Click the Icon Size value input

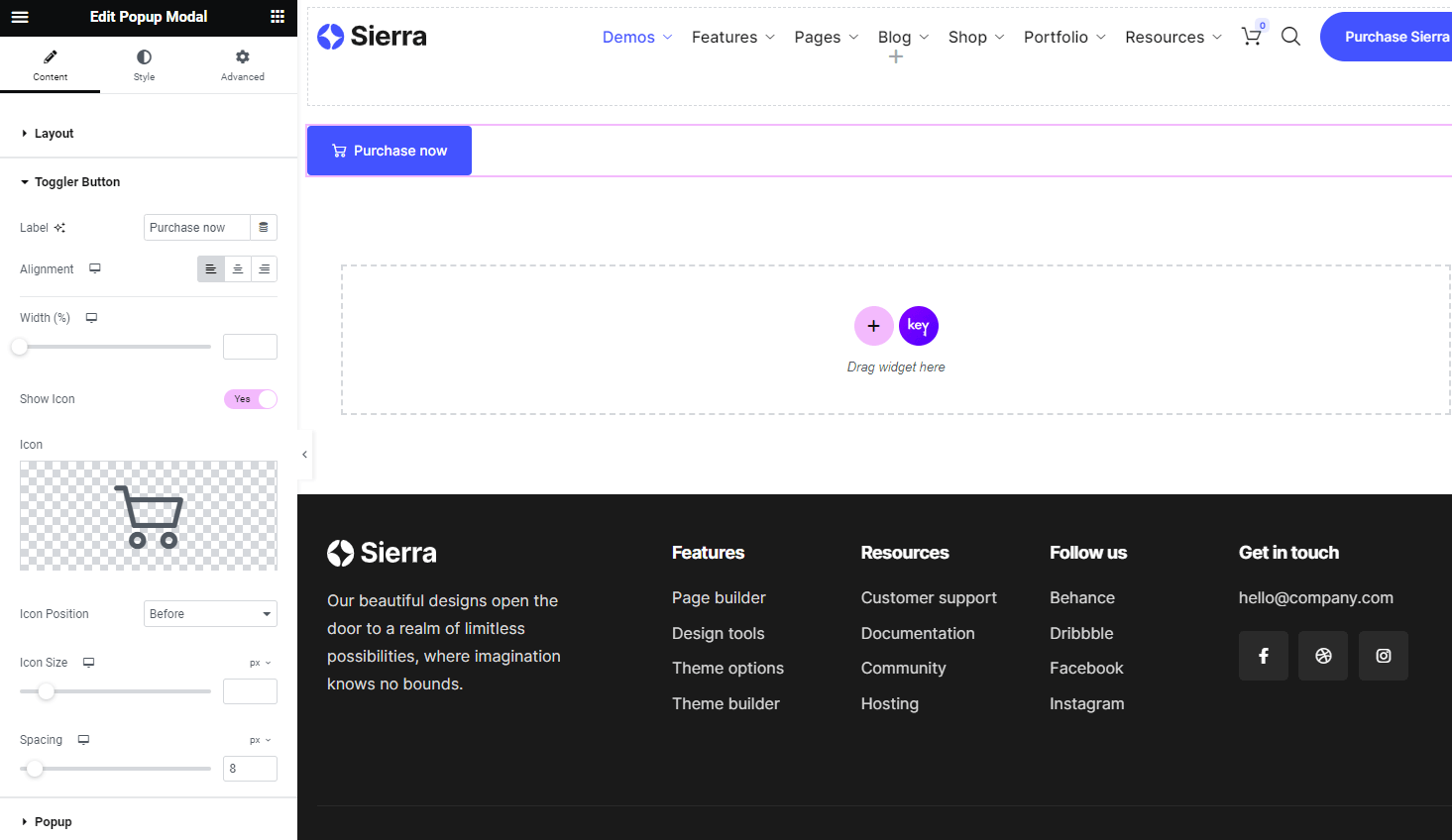point(250,691)
